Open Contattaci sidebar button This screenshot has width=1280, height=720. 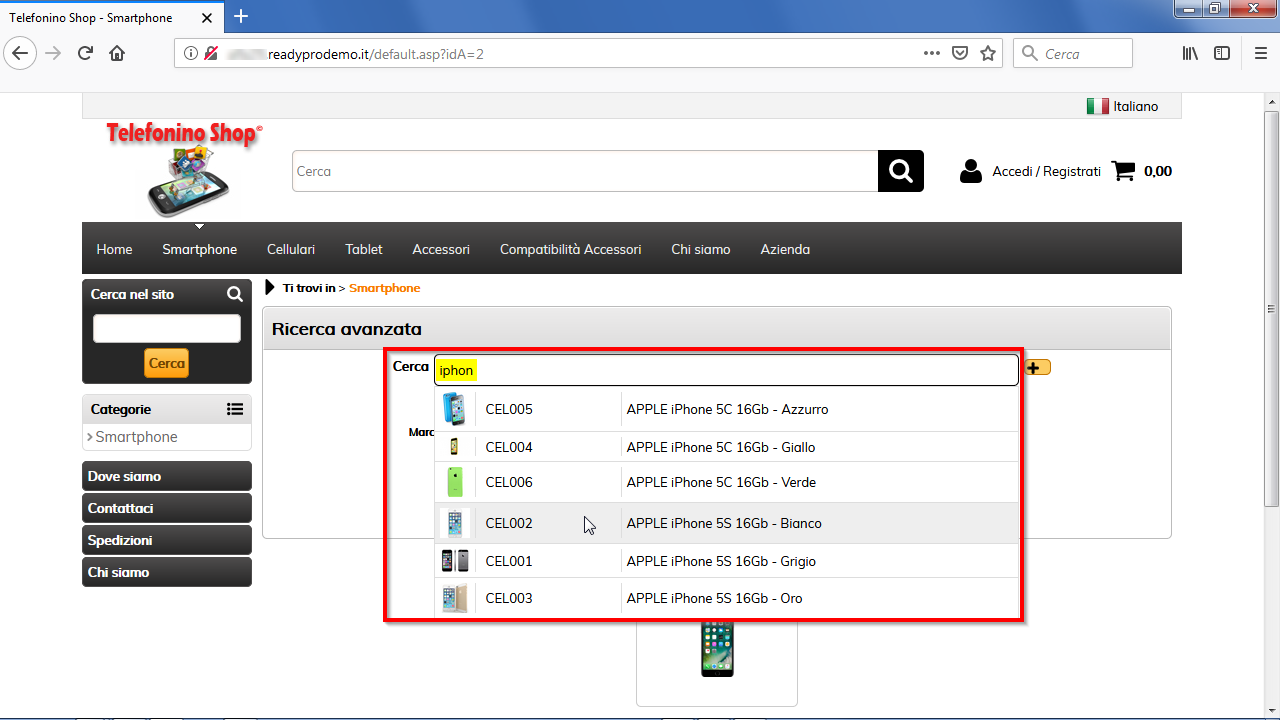coord(167,508)
